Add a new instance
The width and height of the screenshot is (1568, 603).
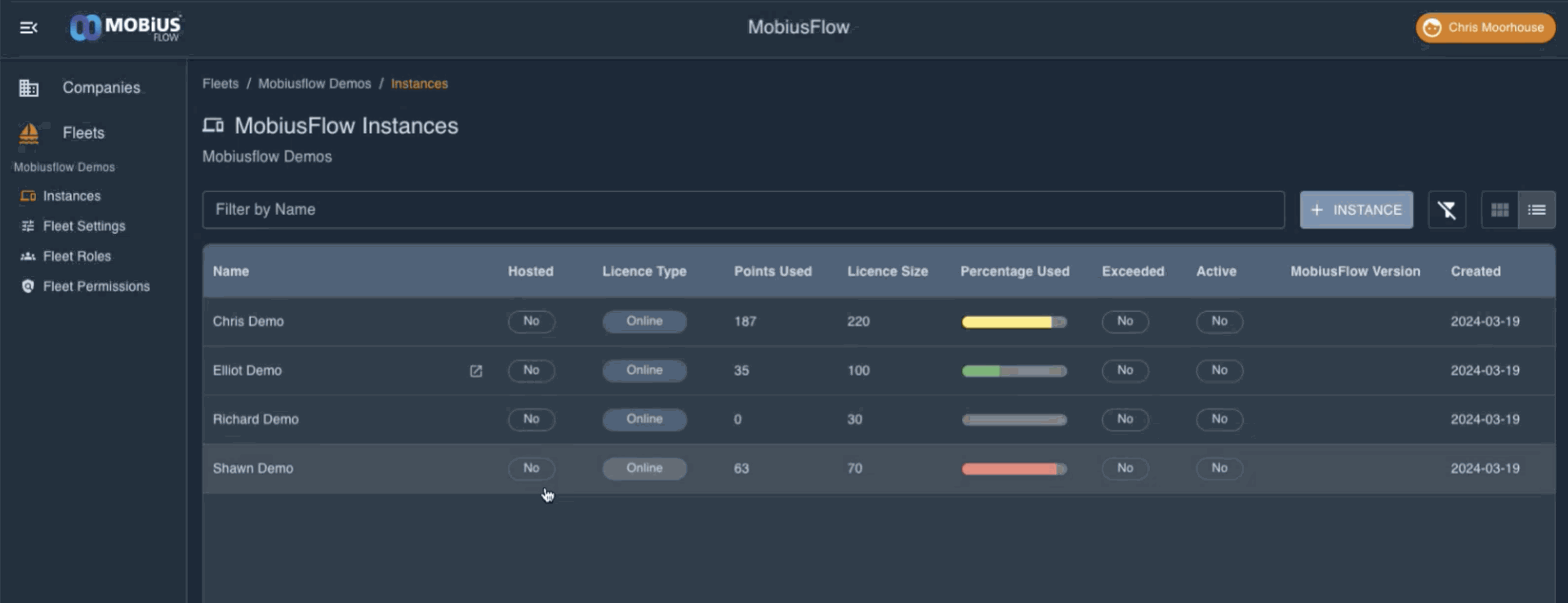(x=1356, y=210)
